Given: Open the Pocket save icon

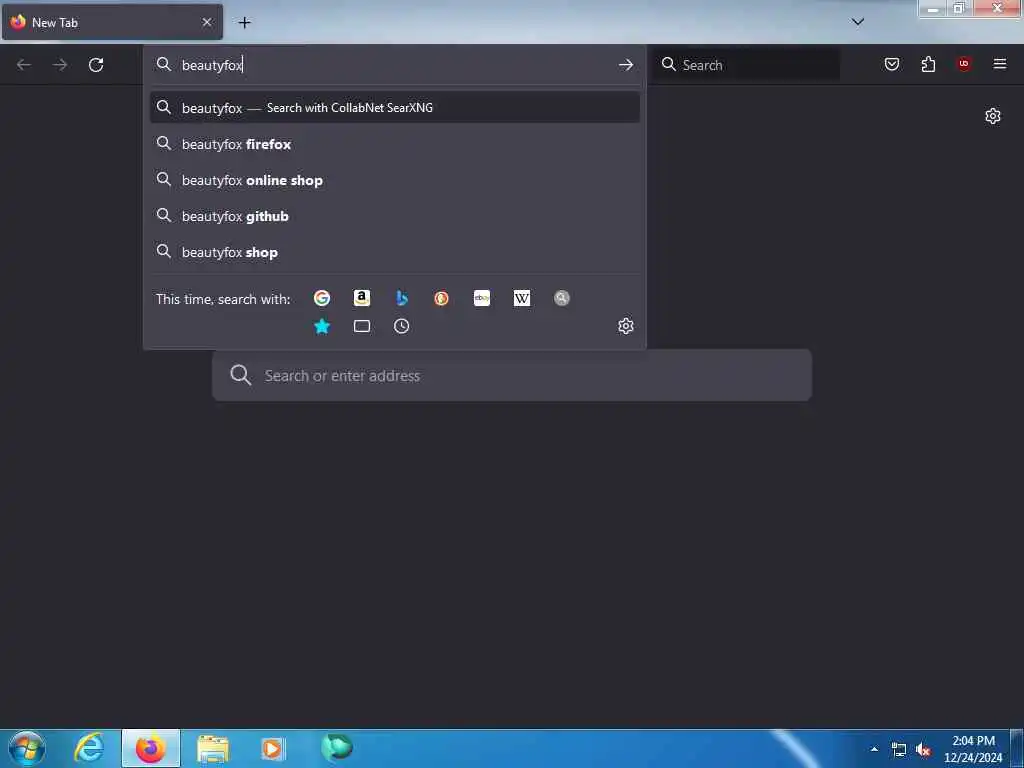Looking at the screenshot, I should pos(892,64).
